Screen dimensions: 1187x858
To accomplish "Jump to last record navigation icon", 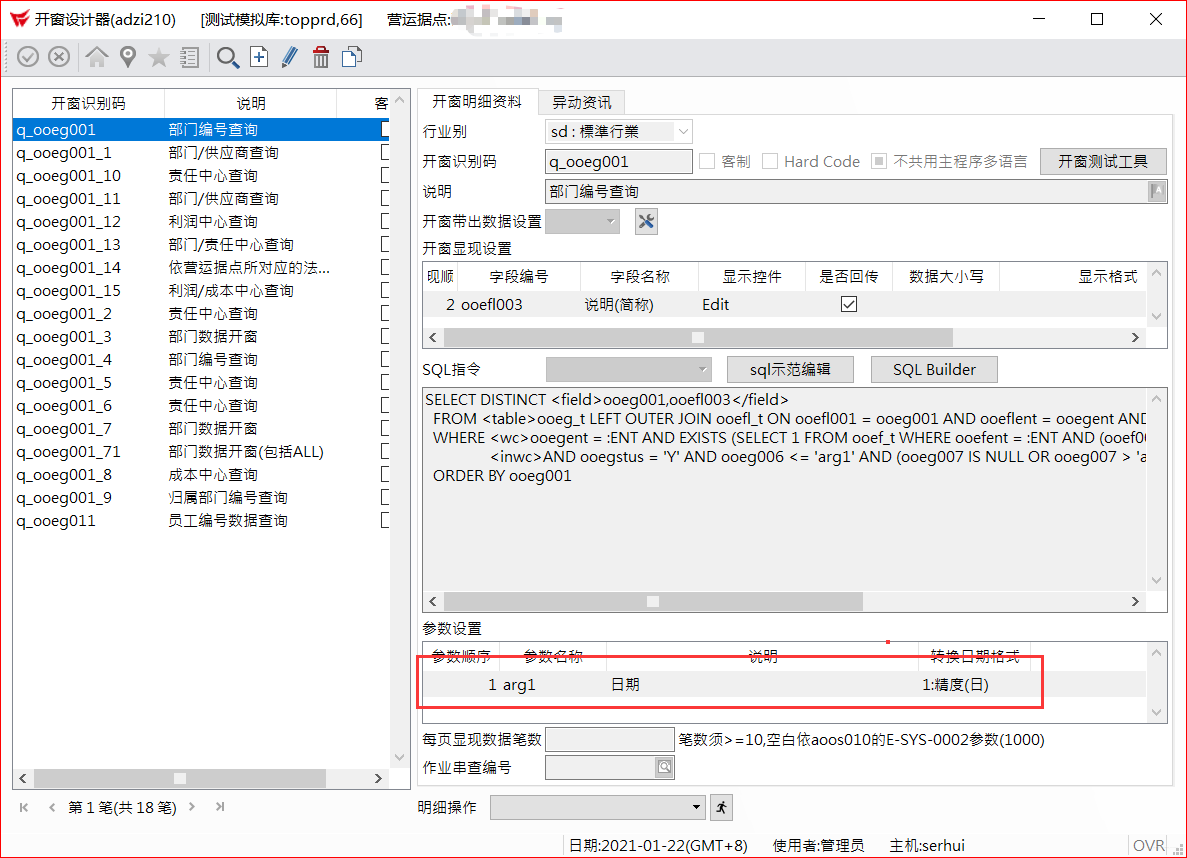I will pyautogui.click(x=220, y=807).
